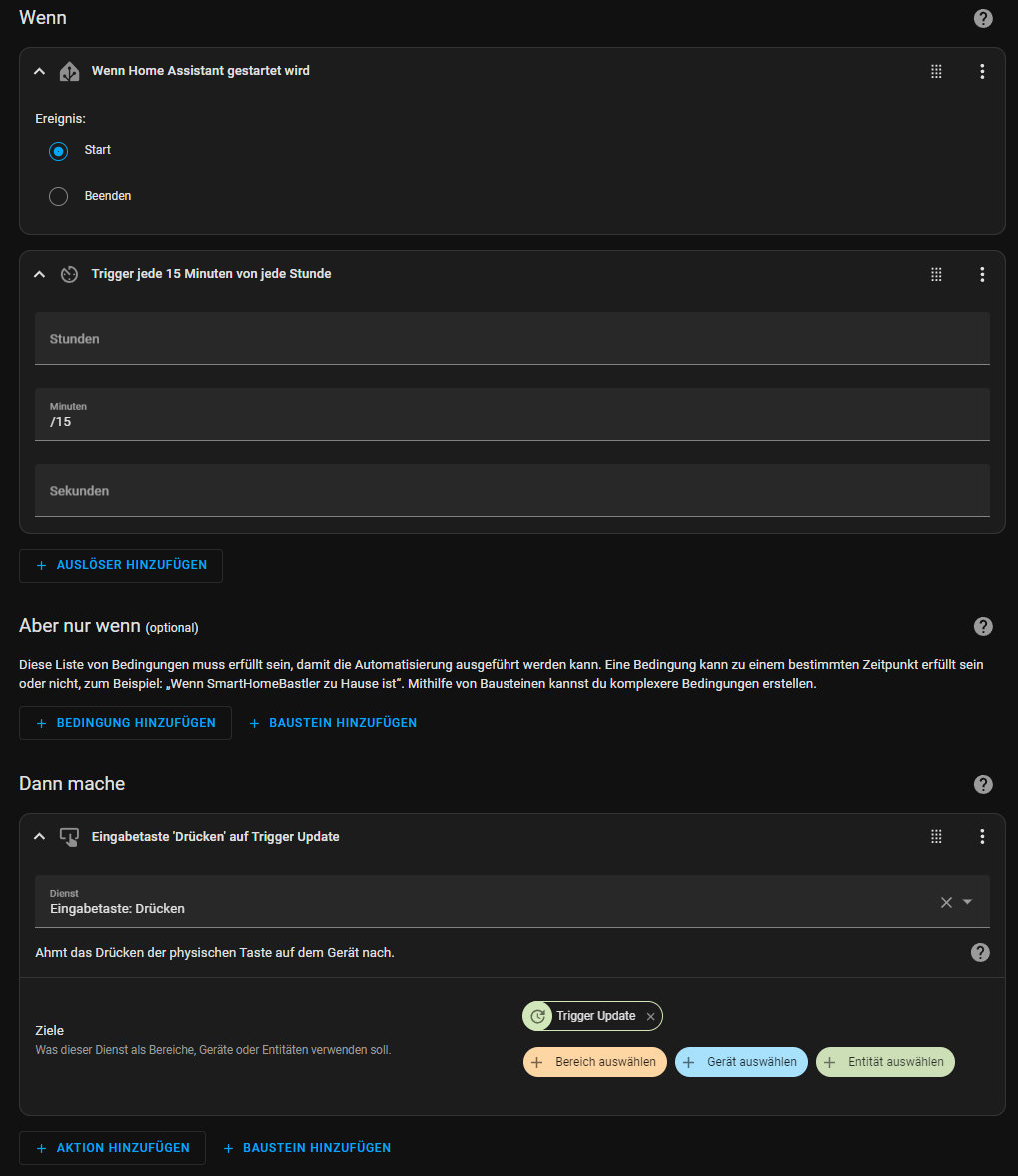Image resolution: width=1018 pixels, height=1176 pixels.
Task: Click Bereich auswählen chip
Action: click(595, 1062)
